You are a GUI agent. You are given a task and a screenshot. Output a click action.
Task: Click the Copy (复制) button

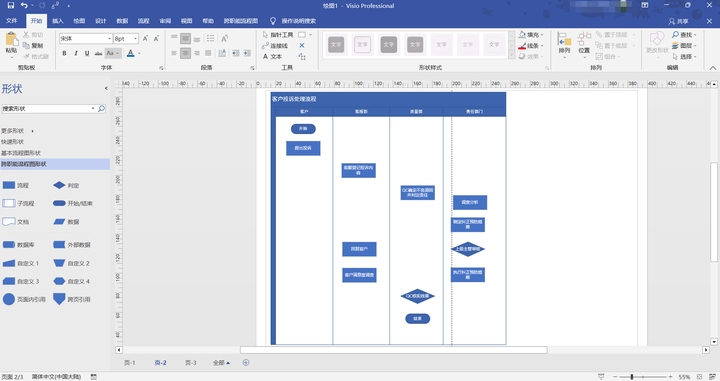pyautogui.click(x=33, y=45)
